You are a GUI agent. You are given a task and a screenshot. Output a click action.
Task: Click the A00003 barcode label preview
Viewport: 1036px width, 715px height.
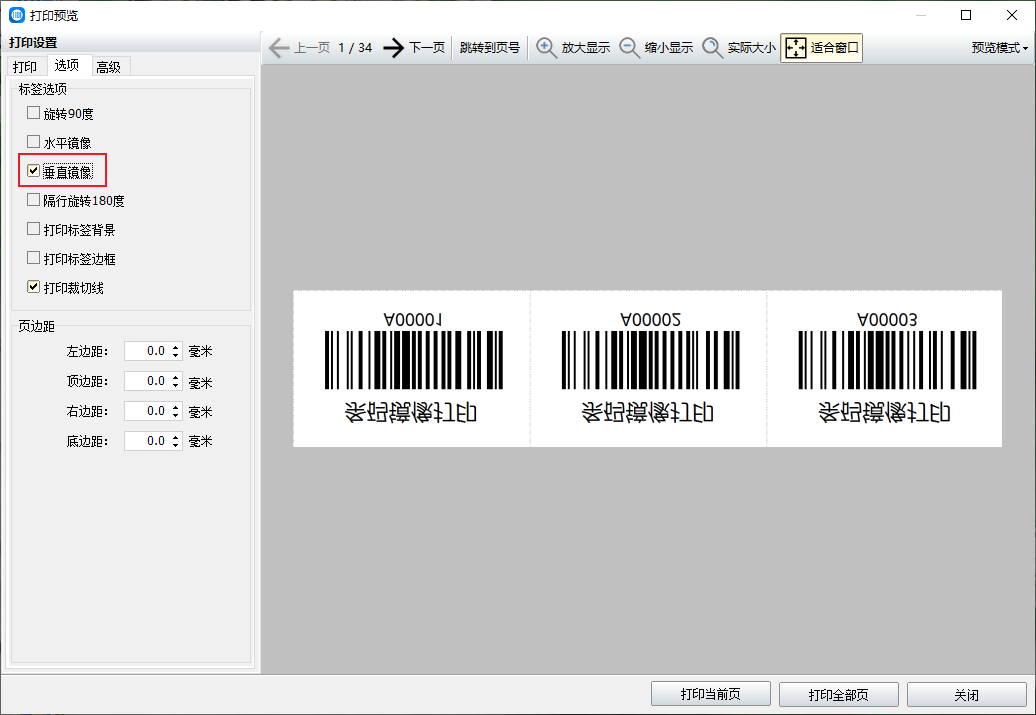(884, 368)
